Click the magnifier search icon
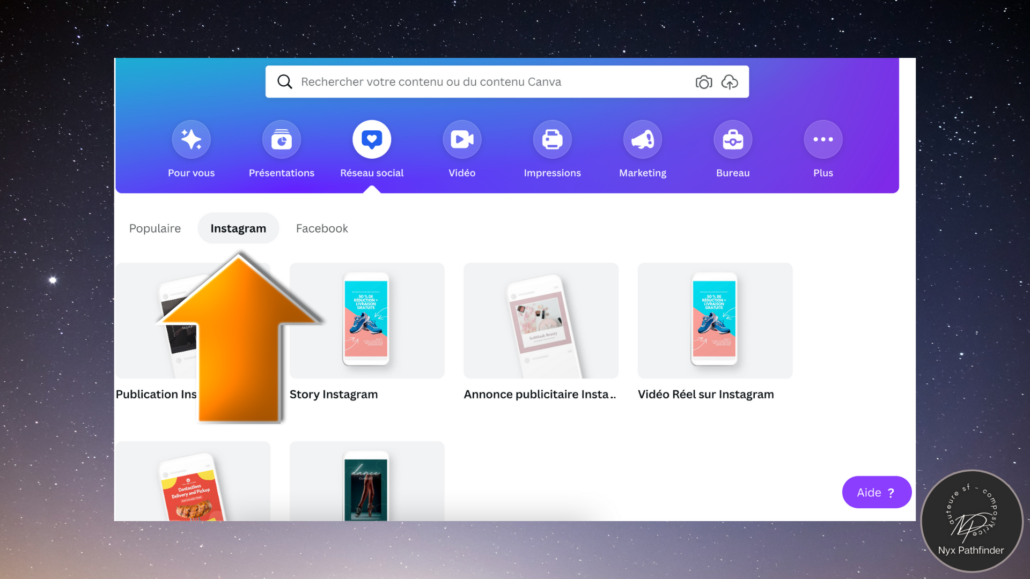Screen dimensions: 1030x579 pyautogui.click(x=284, y=81)
